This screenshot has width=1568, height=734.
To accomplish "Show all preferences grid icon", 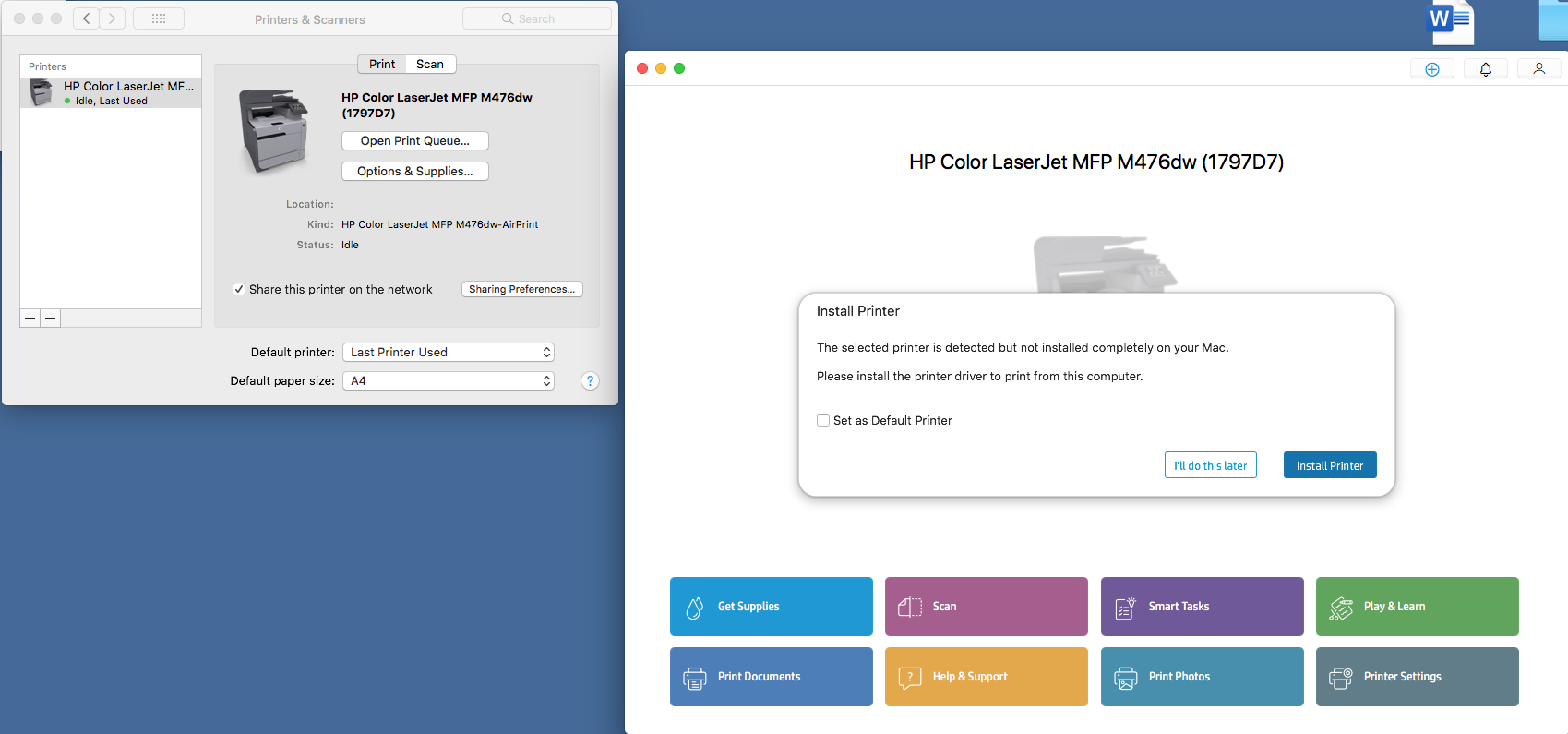I will [159, 18].
